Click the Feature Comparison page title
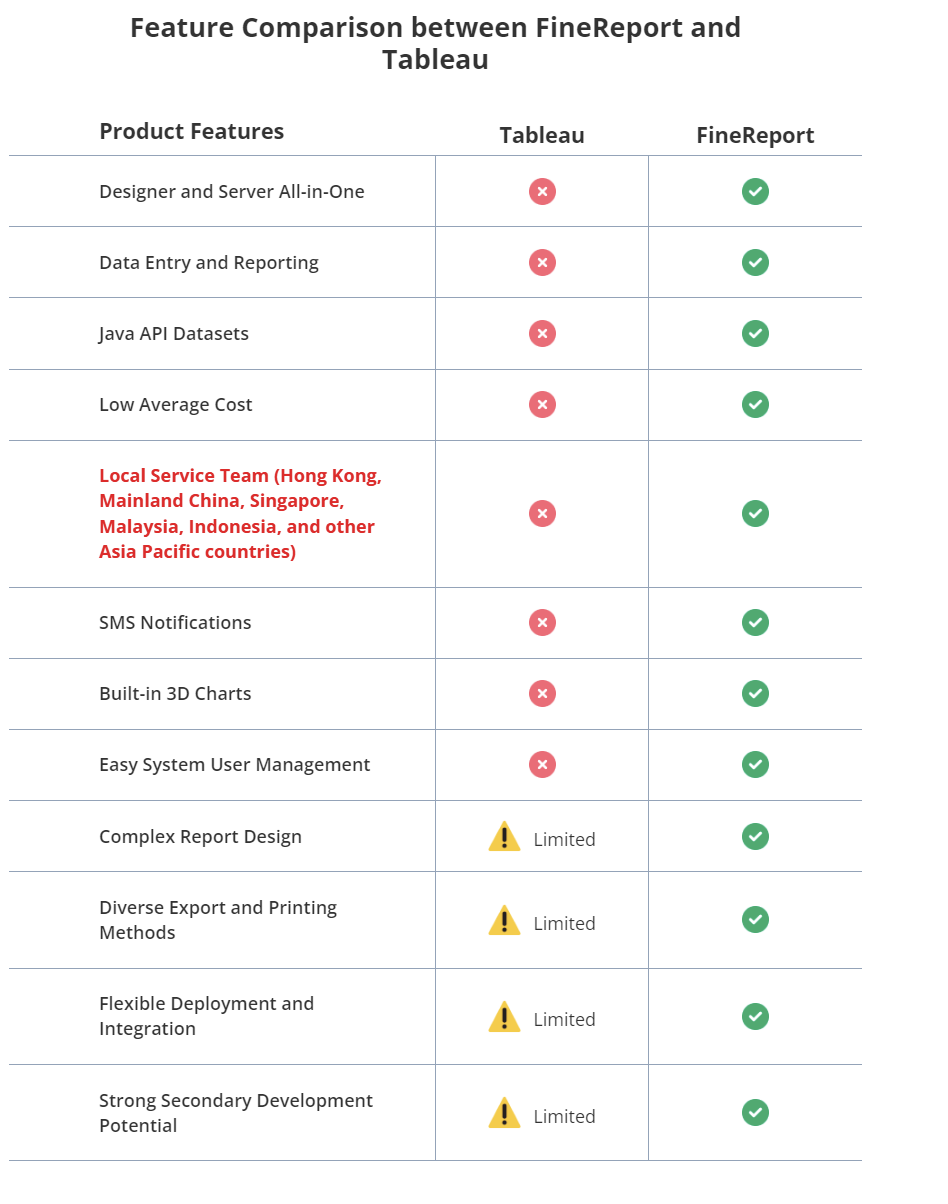Screen dimensions: 948x1204 click(x=435, y=43)
